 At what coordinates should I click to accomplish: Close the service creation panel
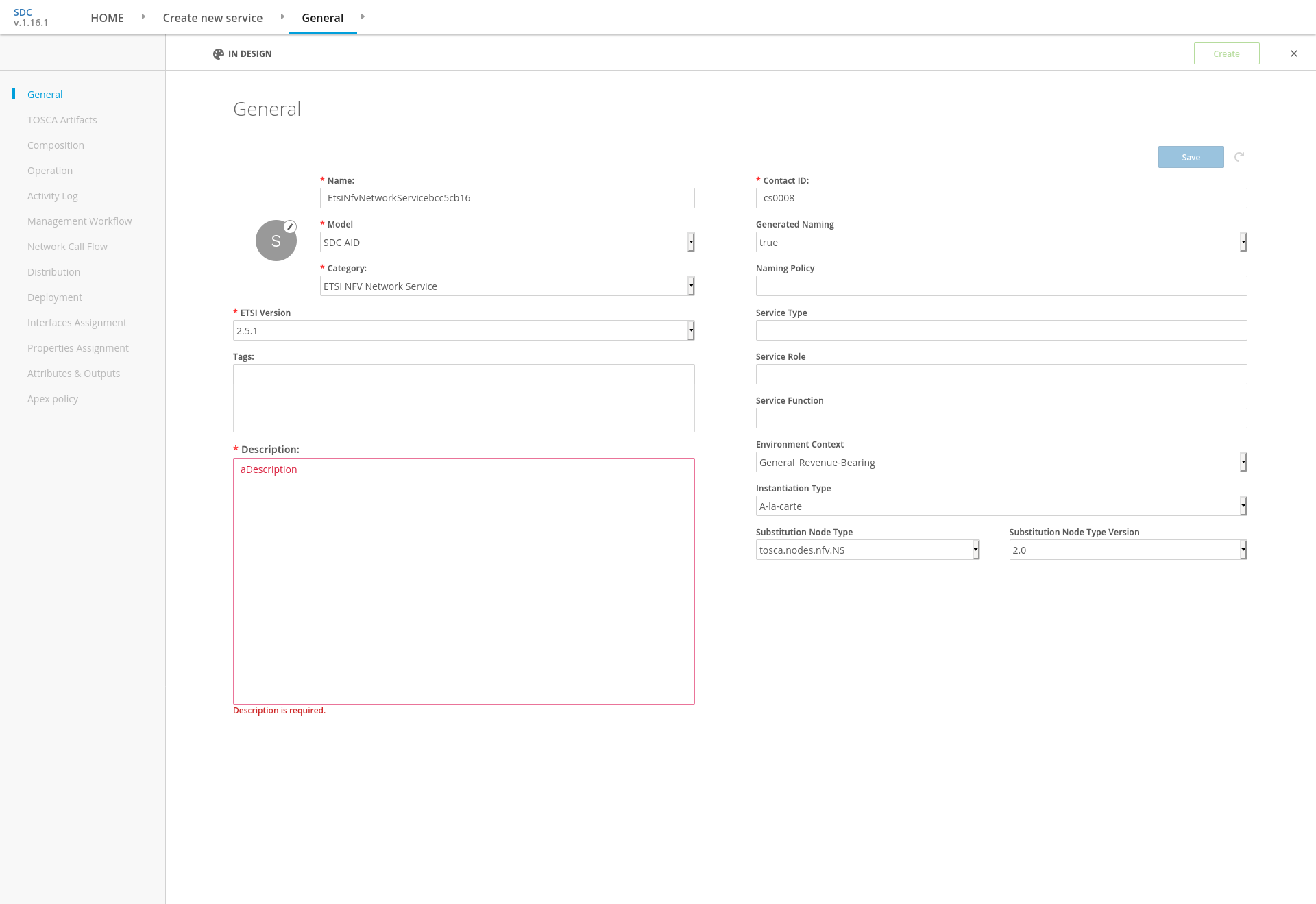pyautogui.click(x=1294, y=53)
